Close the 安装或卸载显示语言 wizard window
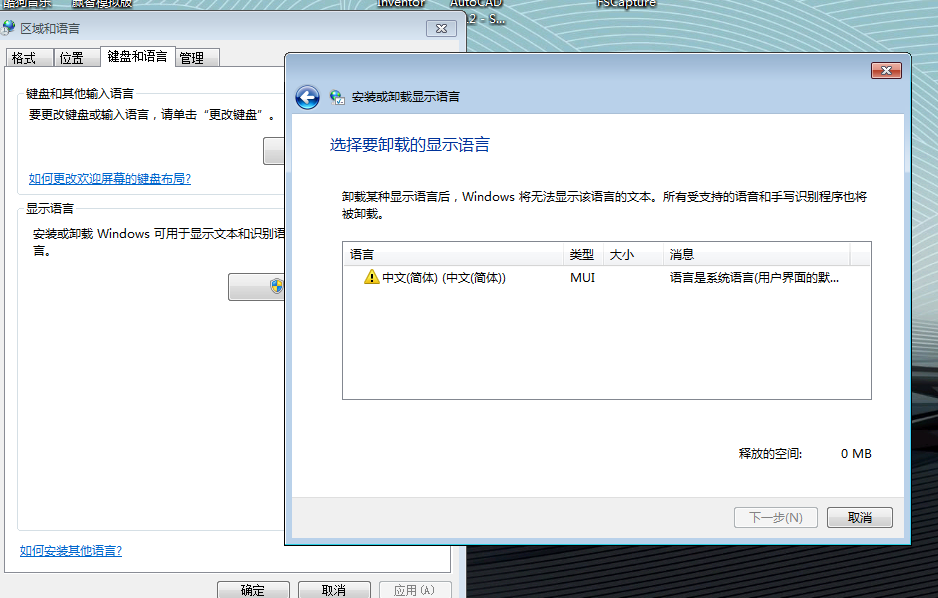This screenshot has height=598, width=938. [x=886, y=70]
